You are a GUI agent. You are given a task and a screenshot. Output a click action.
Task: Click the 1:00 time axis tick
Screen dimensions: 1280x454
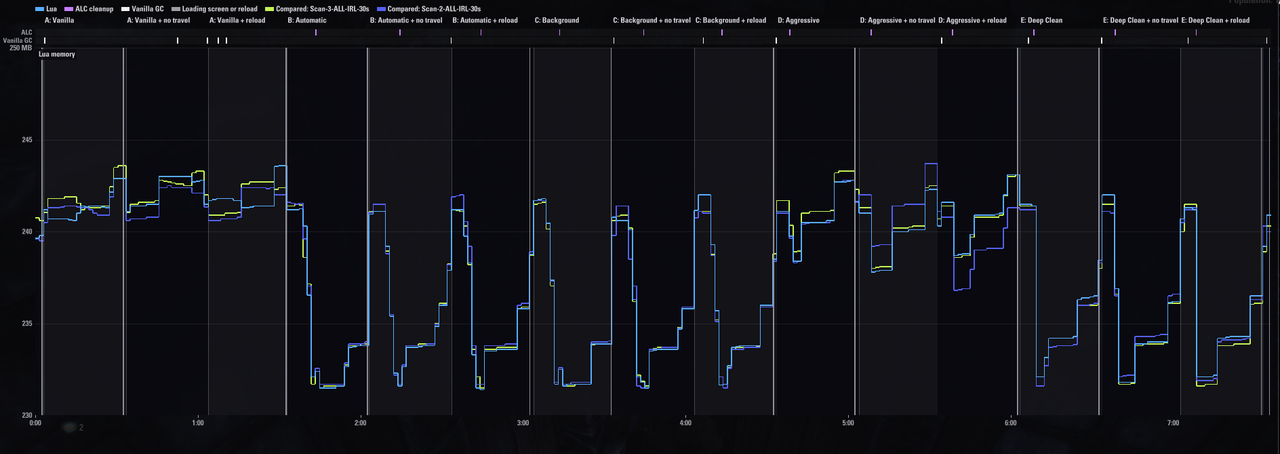(x=198, y=424)
